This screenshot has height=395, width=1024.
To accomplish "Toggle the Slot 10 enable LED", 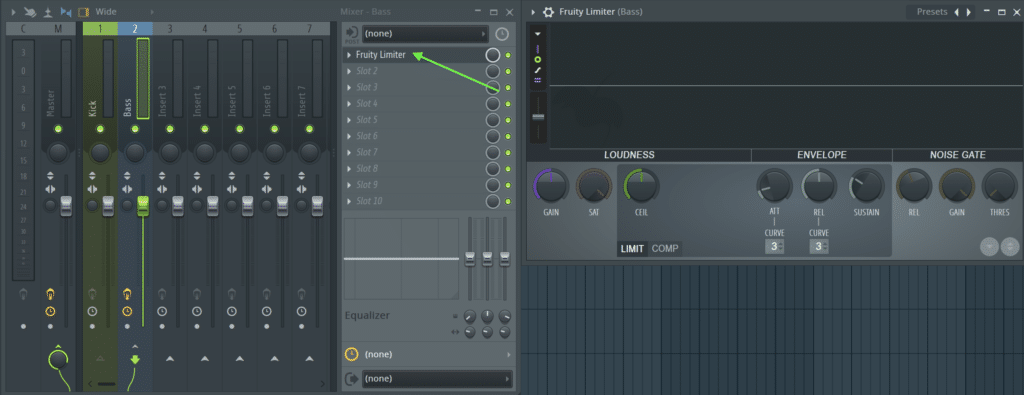I will pos(508,201).
